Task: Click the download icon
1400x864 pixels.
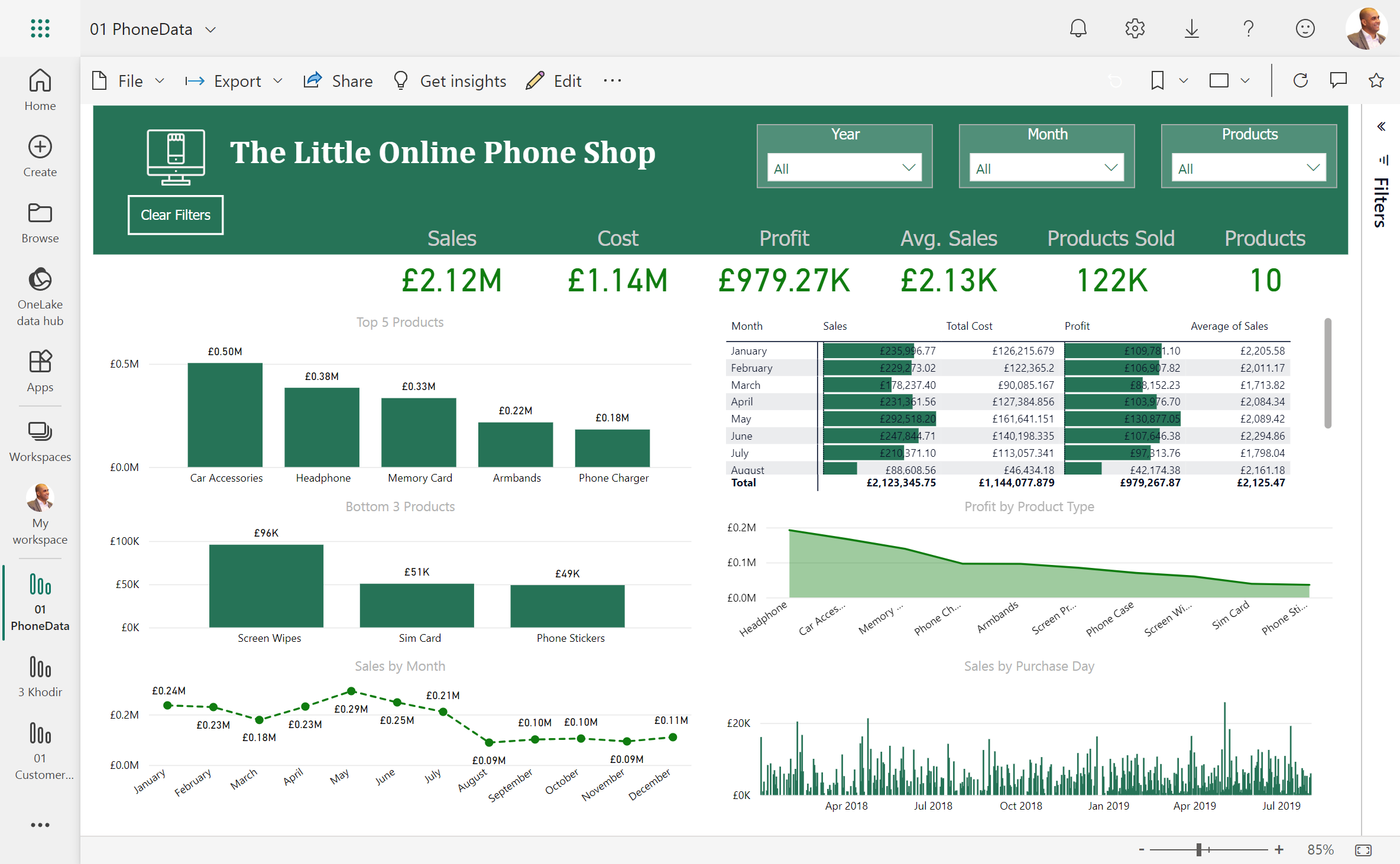Action: pyautogui.click(x=1191, y=28)
